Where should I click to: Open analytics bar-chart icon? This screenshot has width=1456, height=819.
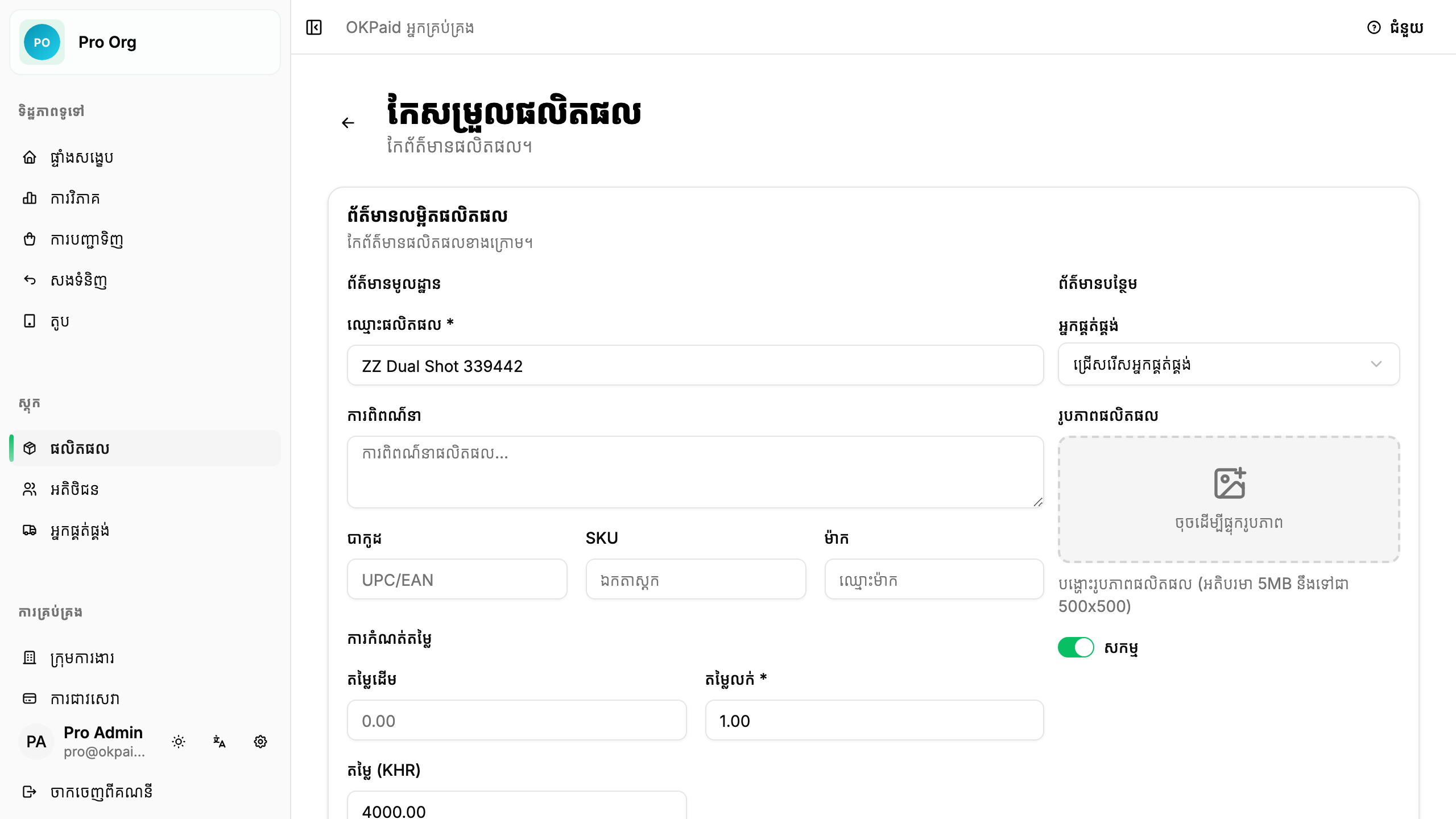point(30,198)
